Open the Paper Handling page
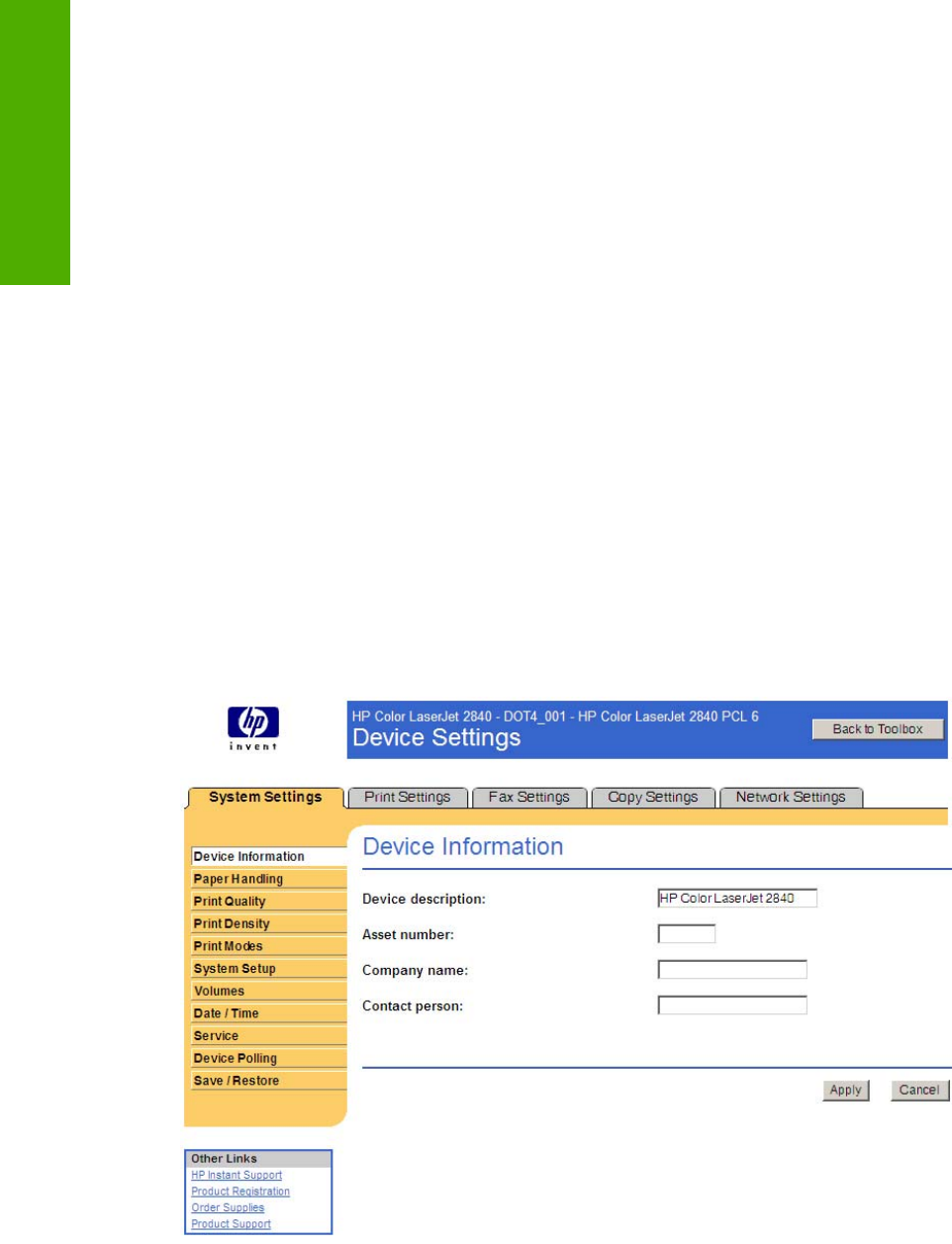 (268, 879)
